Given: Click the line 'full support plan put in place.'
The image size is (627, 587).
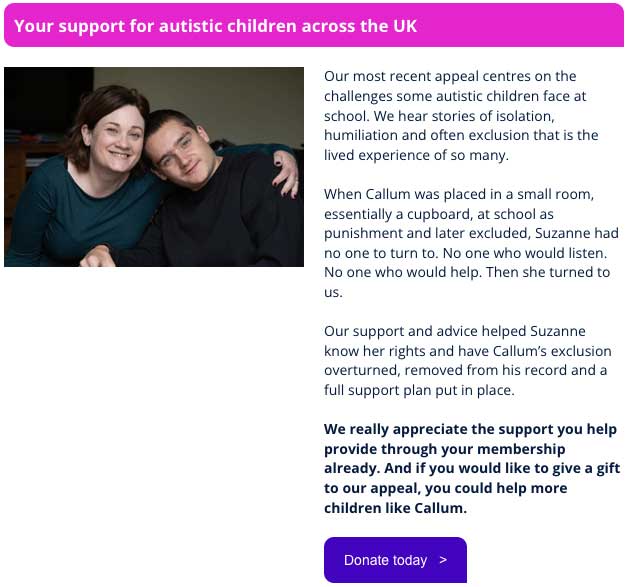Looking at the screenshot, I should 419,390.
